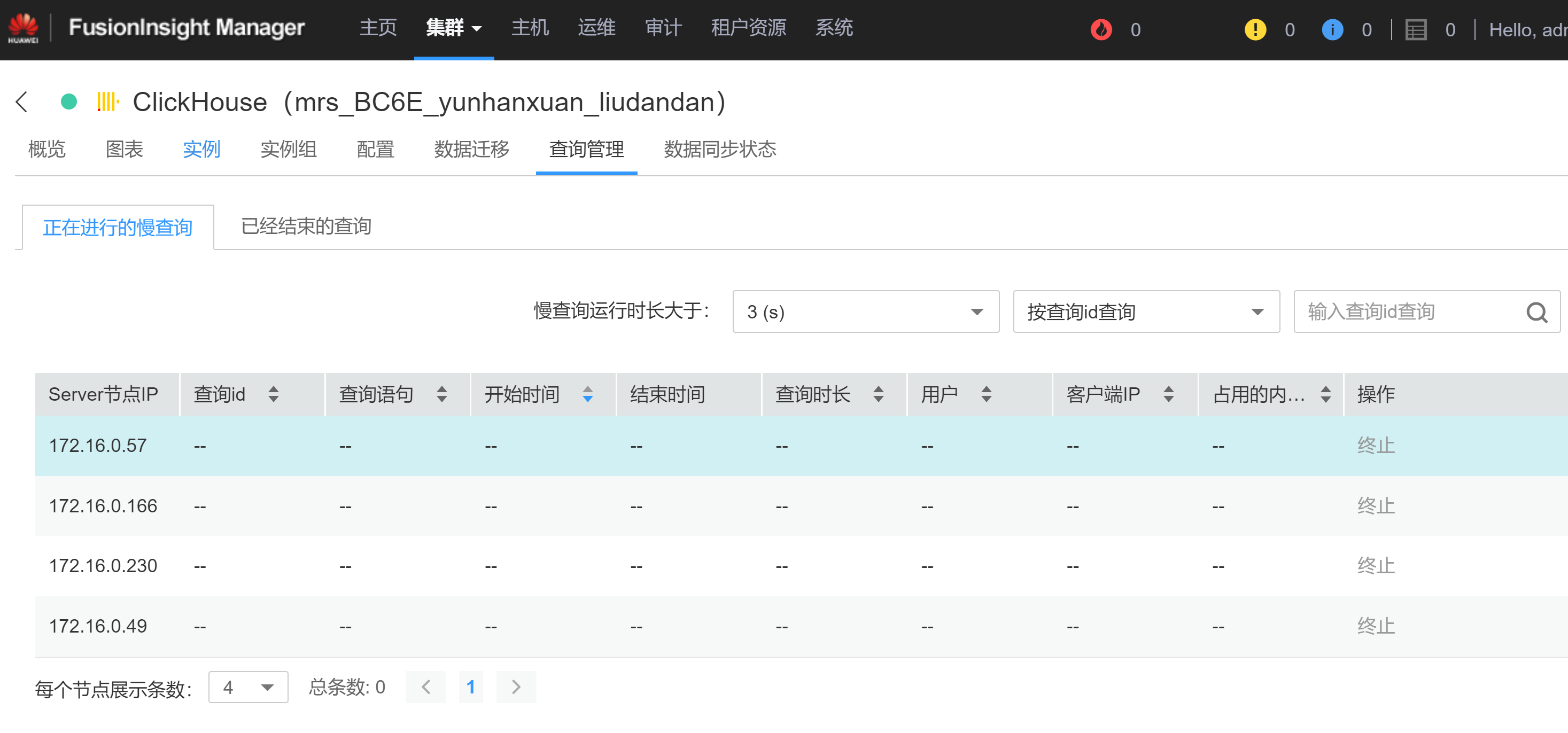Screen dimensions: 1568x733
Task: Click 终止 for node 172.16.0.57
Action: pos(1375,445)
